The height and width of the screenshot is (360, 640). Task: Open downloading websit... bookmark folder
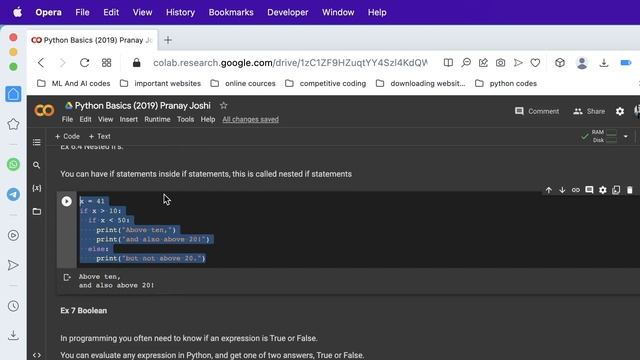click(420, 84)
